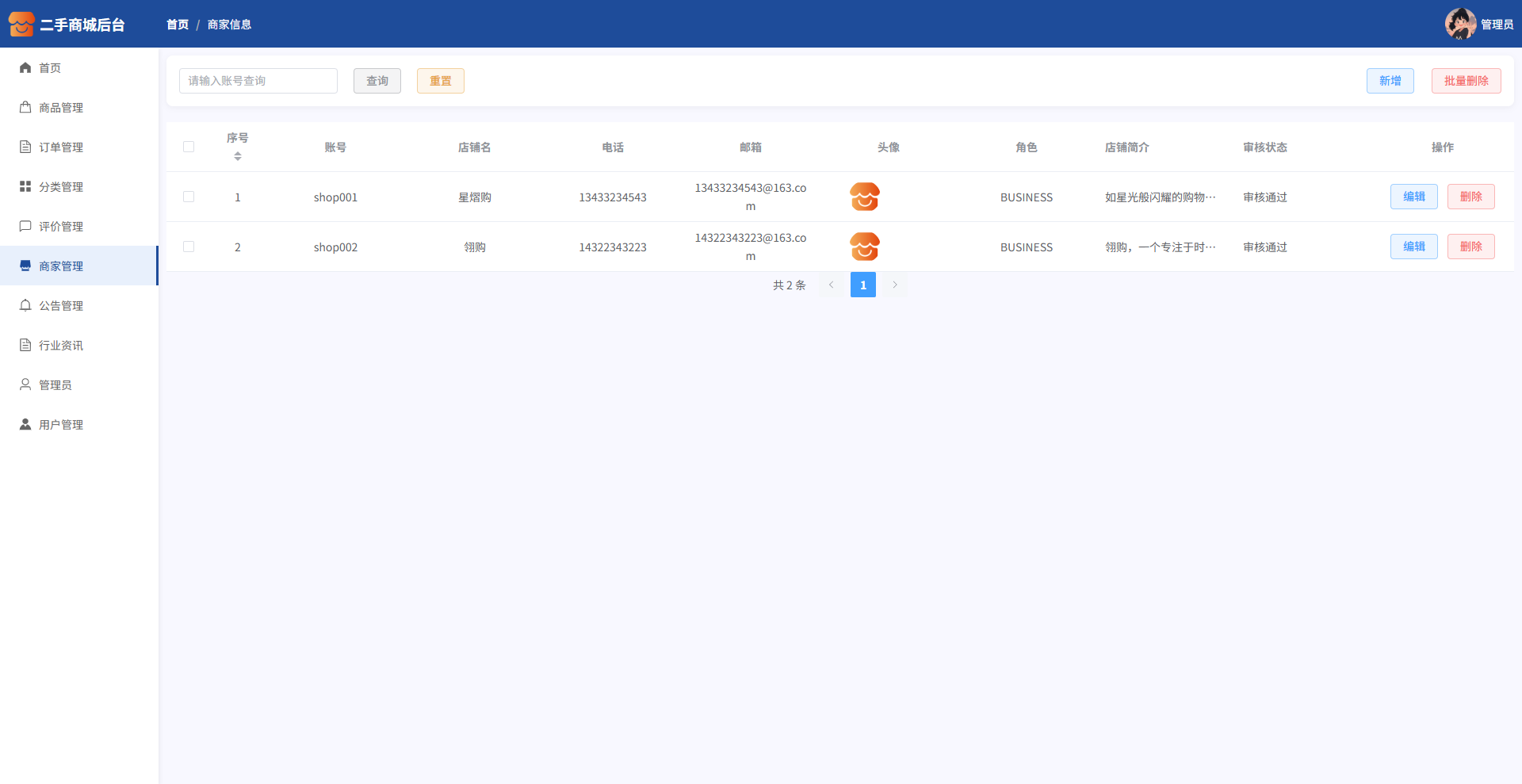Open 行业资讯 in the sidebar menu
Viewport: 1522px width, 784px height.
(x=61, y=346)
